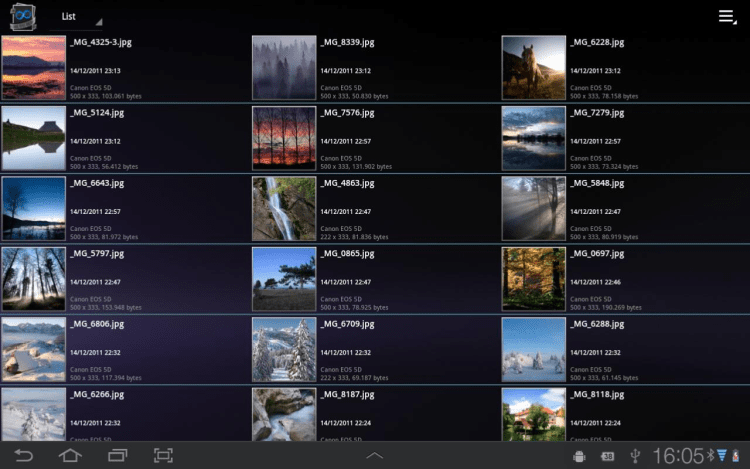Viewport: 750px width, 469px height.
Task: Open the Recent apps icon
Action: coord(117,455)
